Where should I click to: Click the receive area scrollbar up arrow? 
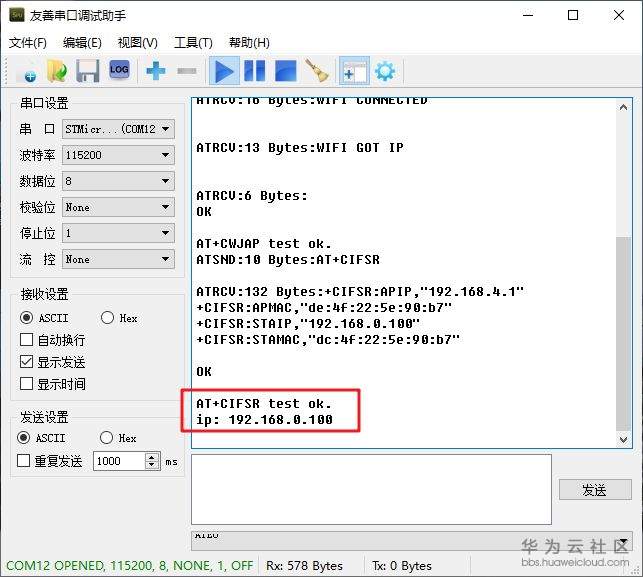pos(623,107)
